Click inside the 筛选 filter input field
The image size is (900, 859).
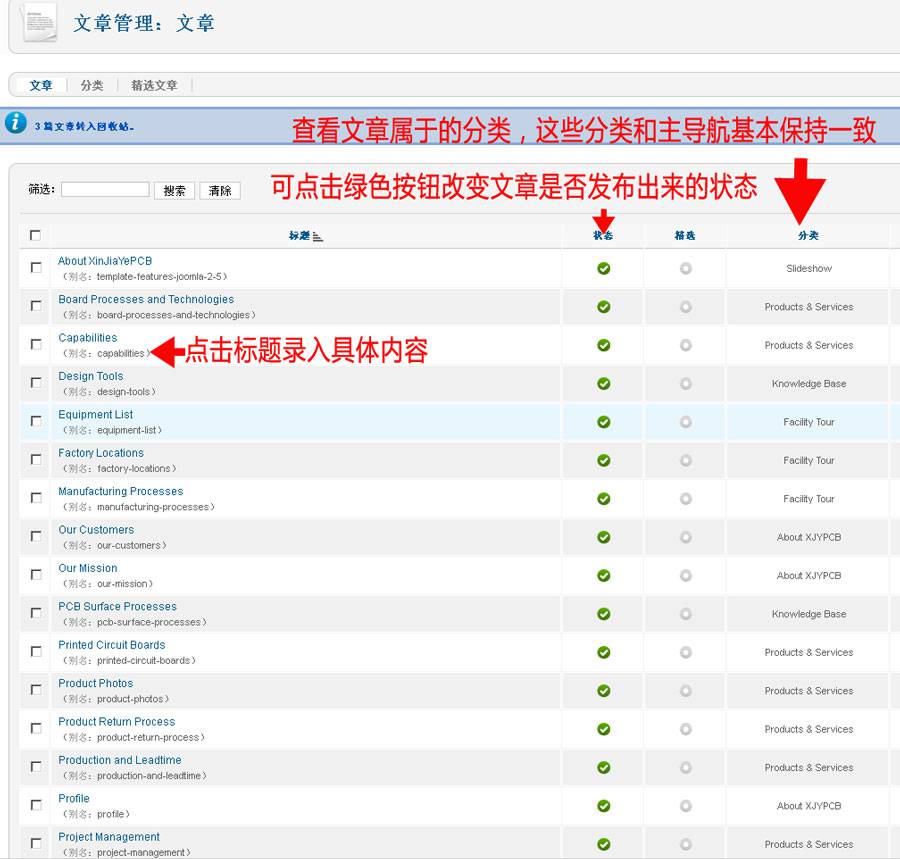[105, 190]
